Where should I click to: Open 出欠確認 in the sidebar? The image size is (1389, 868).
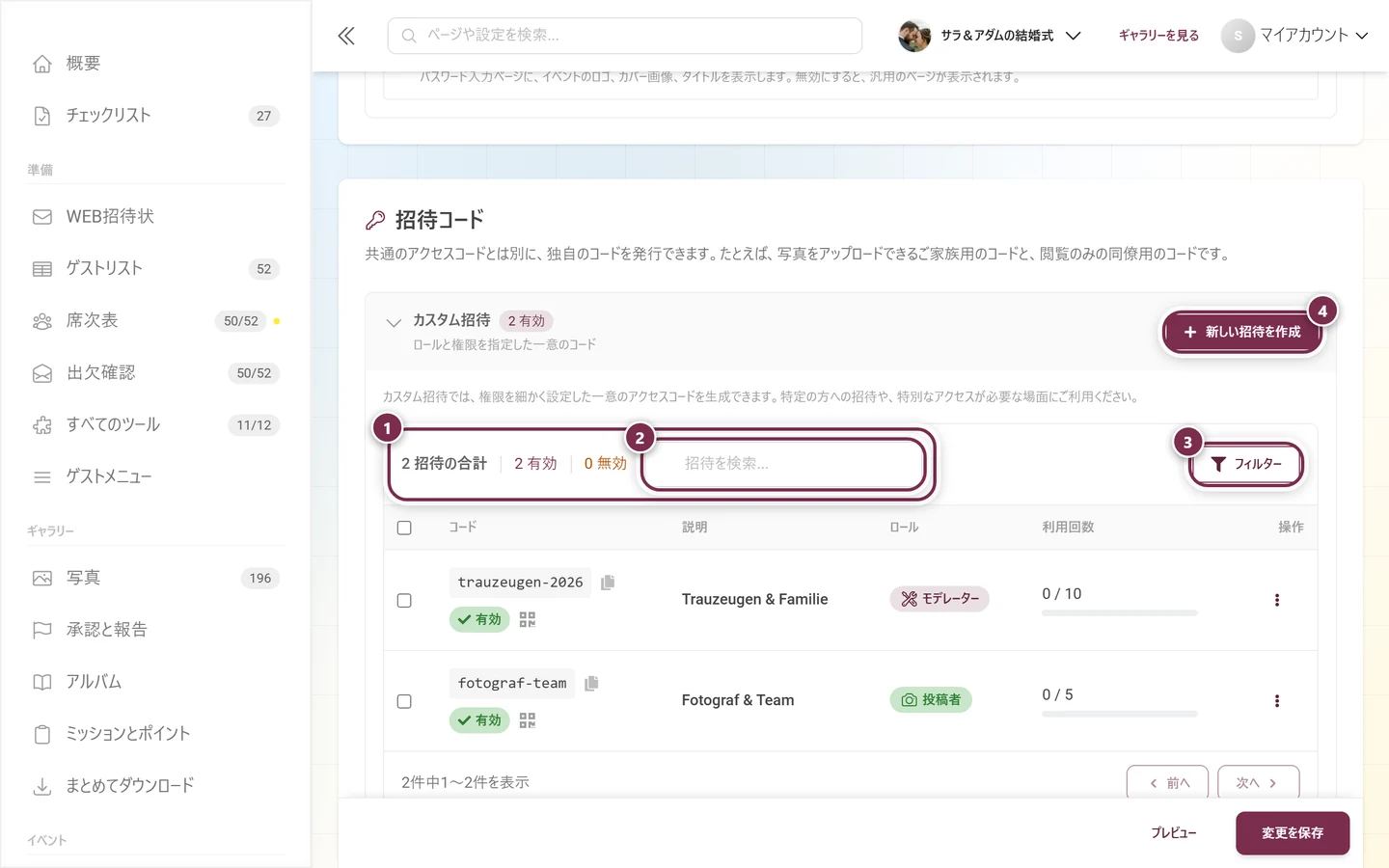(x=156, y=373)
